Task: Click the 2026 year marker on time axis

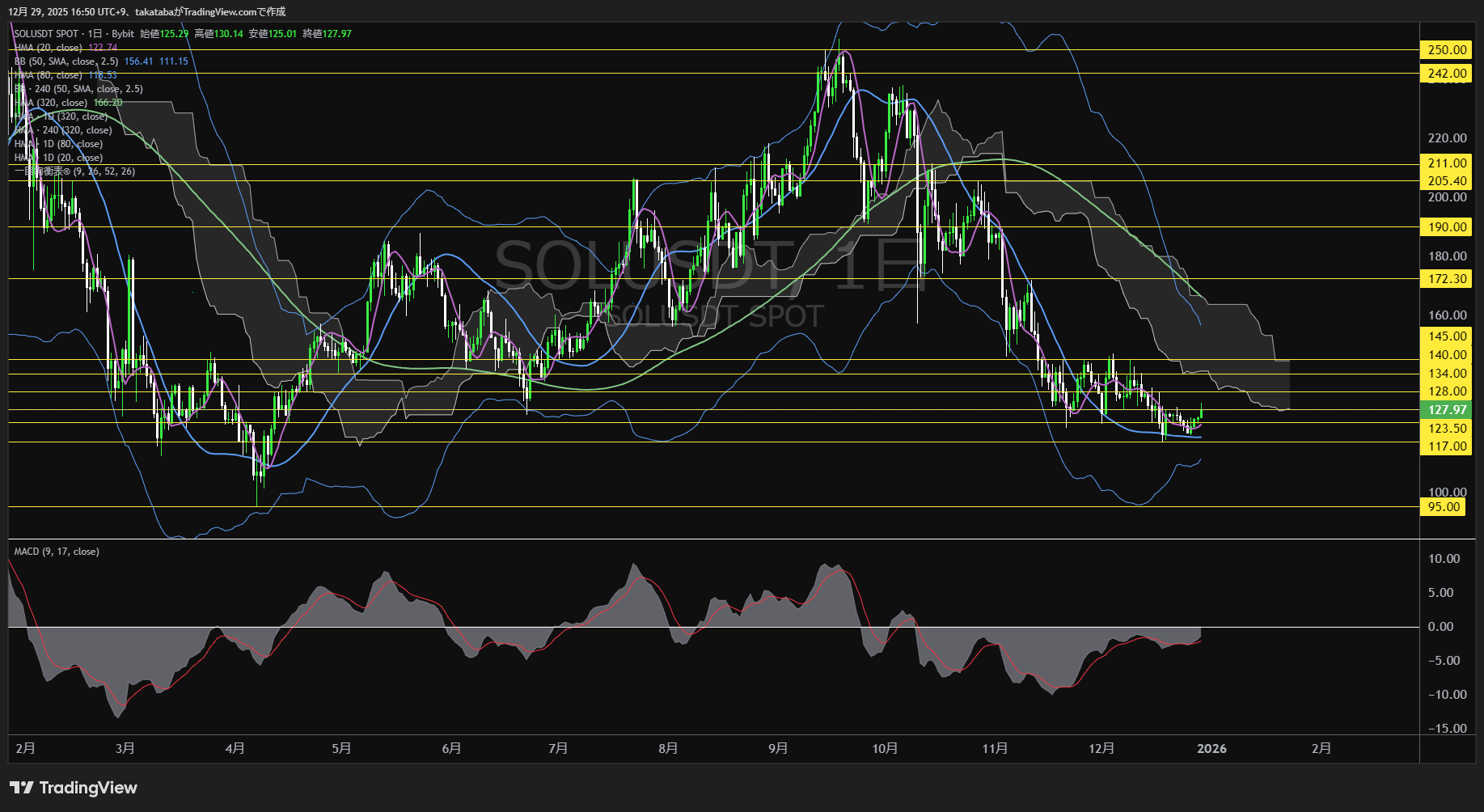Action: coord(1211,749)
